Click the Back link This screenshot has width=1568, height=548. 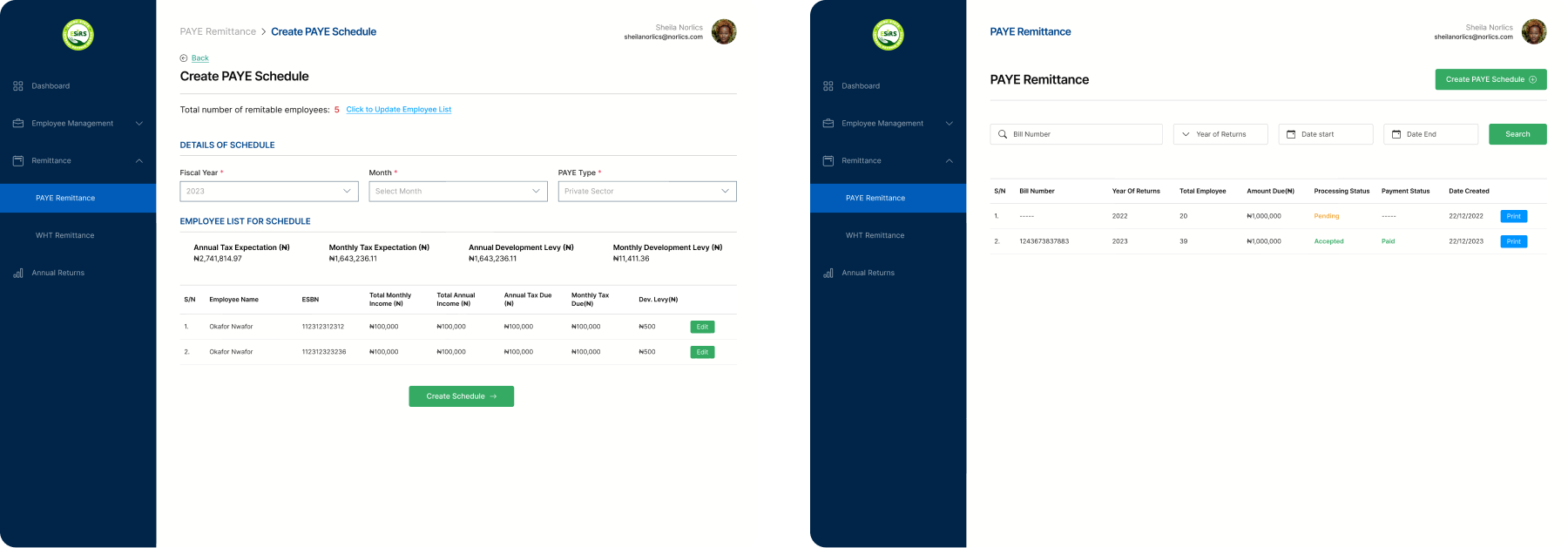tap(200, 58)
